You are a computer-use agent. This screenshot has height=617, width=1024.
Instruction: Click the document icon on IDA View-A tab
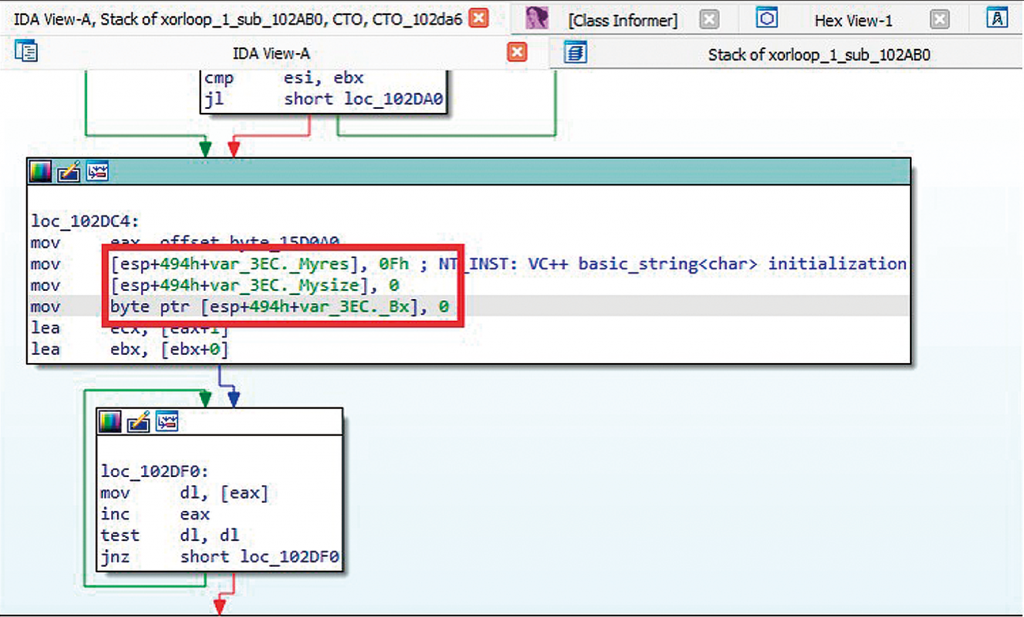click(x=24, y=52)
